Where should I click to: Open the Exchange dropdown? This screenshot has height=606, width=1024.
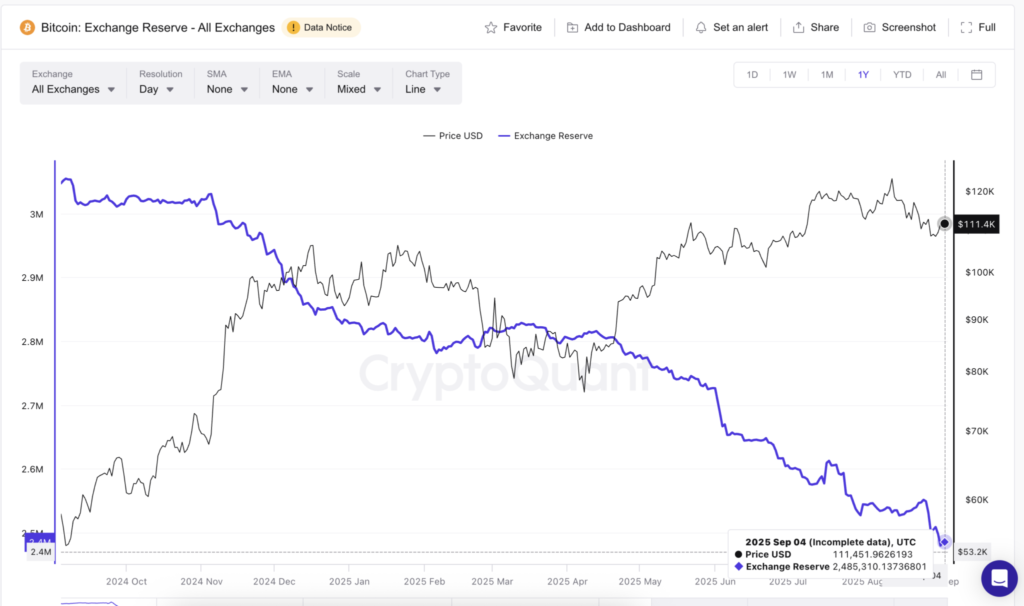coord(70,88)
